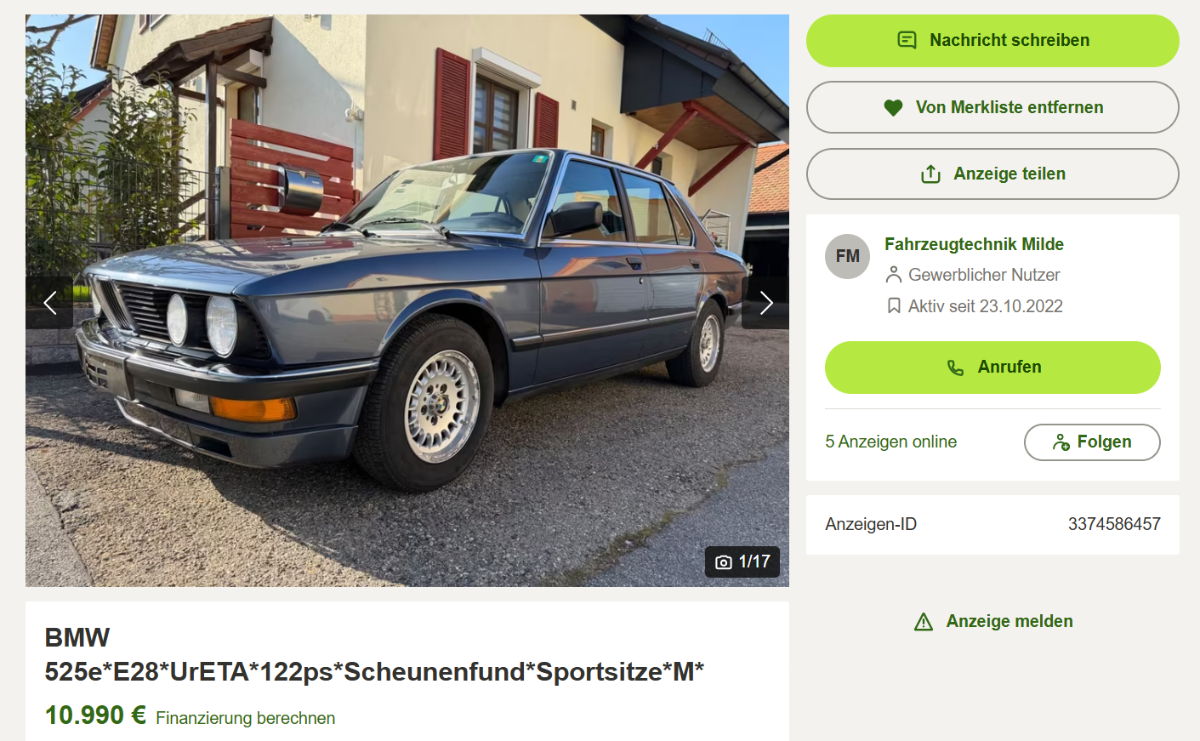Toggle Folgen to follow the seller
The height and width of the screenshot is (741, 1200).
1092,442
